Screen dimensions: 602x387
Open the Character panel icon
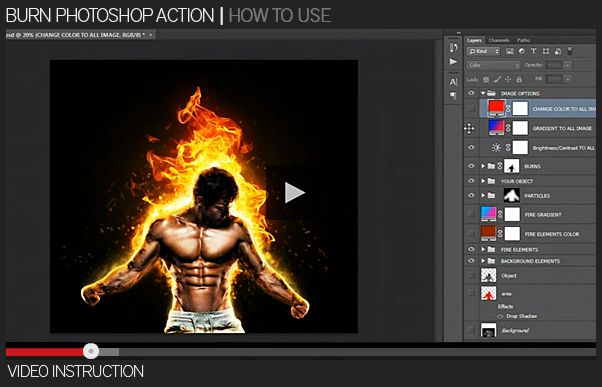pyautogui.click(x=453, y=82)
